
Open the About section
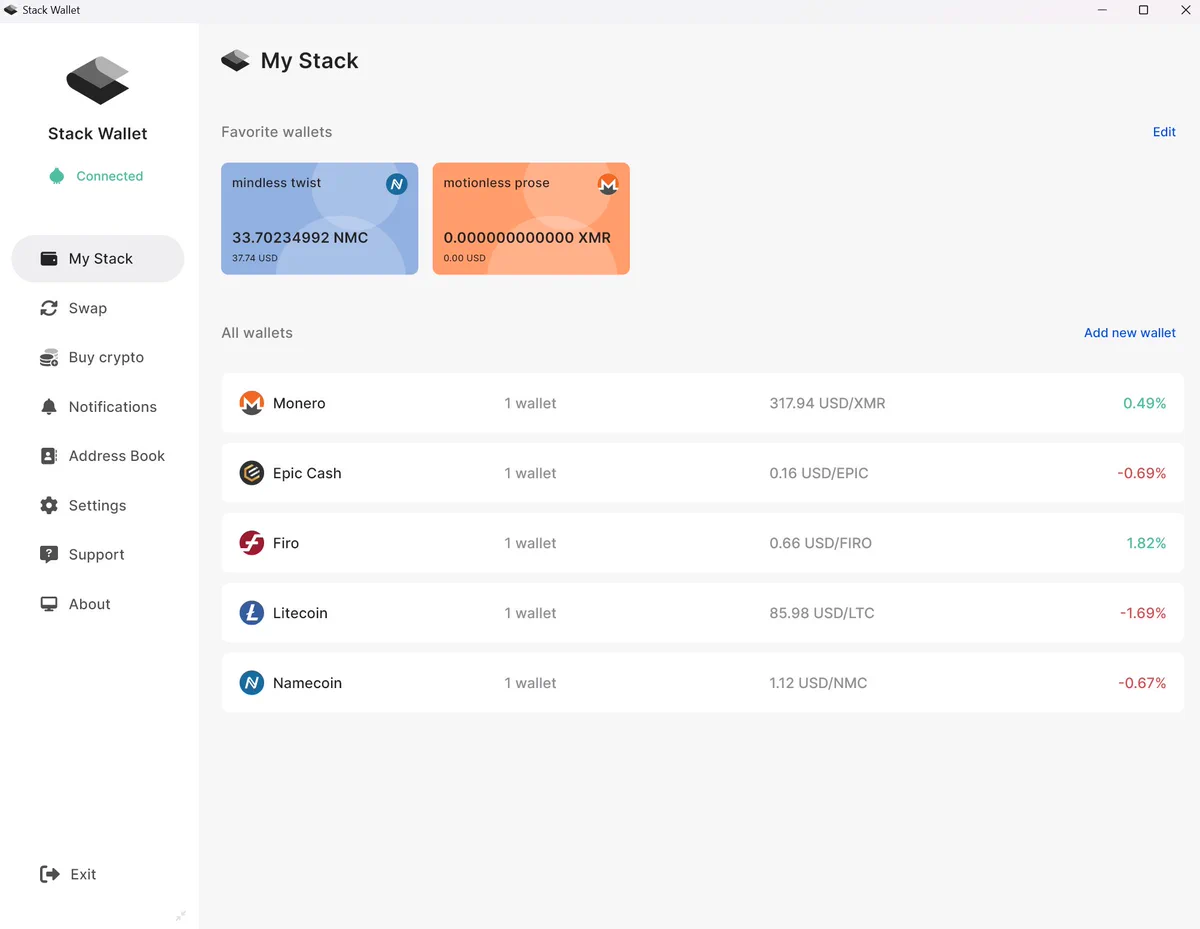coord(98,604)
